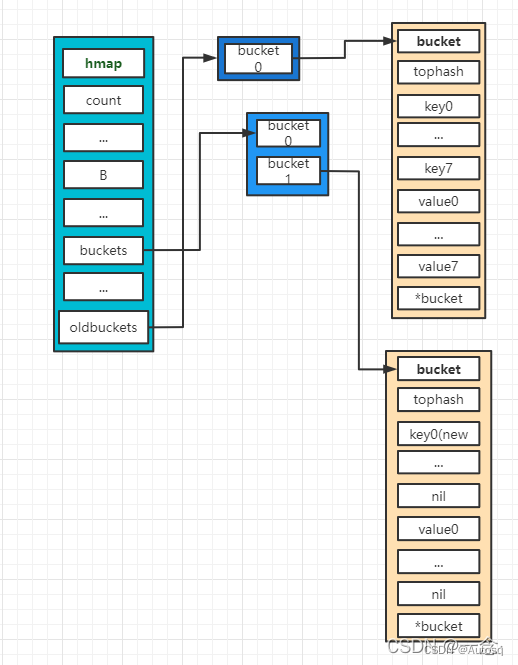The image size is (518, 665).
Task: Select tophash in the struct containing key7
Action: pos(439,72)
